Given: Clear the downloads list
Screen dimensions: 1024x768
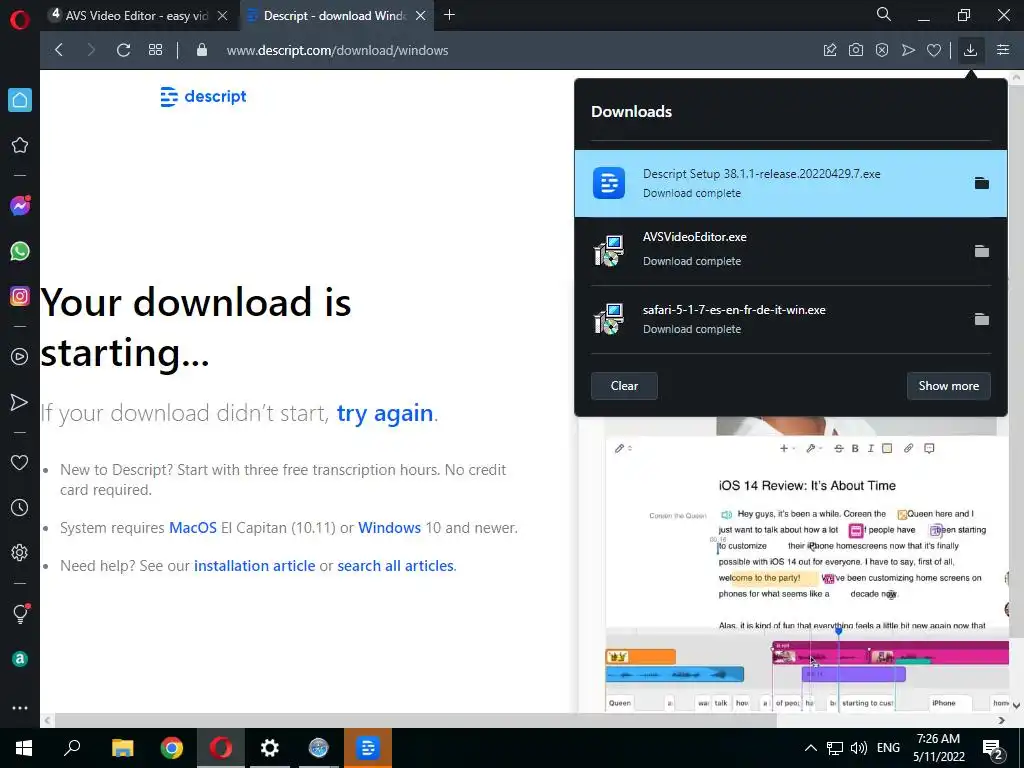Looking at the screenshot, I should click(624, 386).
